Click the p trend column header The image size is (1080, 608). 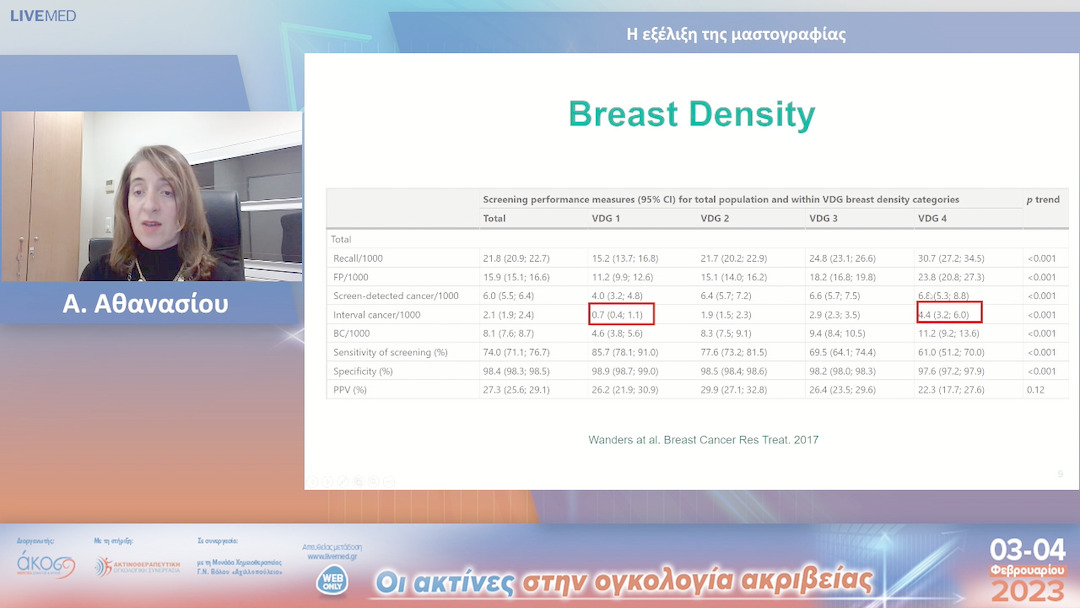[x=1043, y=200]
